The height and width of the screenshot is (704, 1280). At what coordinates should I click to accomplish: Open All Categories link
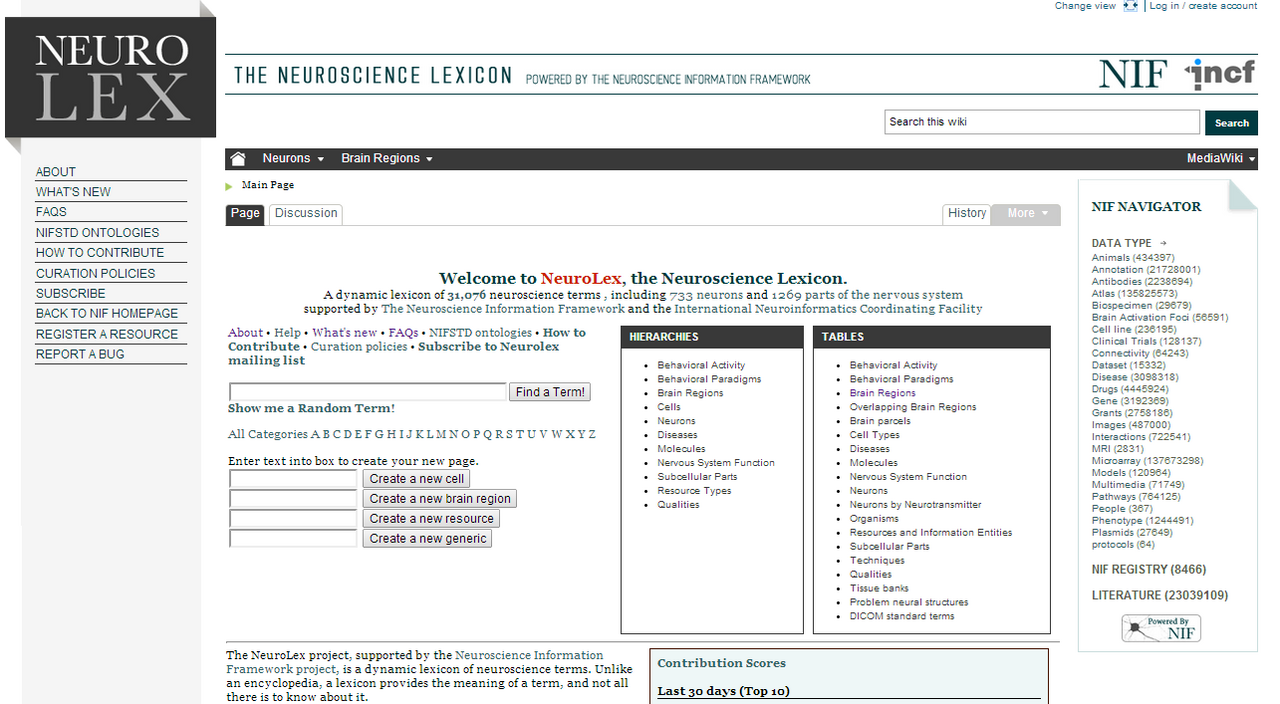268,434
